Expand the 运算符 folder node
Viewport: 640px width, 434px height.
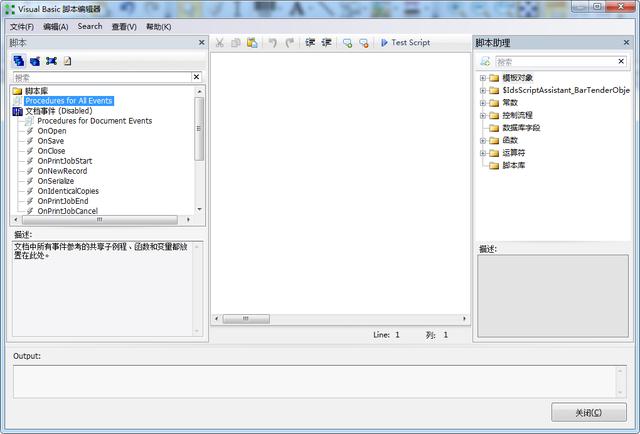482,153
